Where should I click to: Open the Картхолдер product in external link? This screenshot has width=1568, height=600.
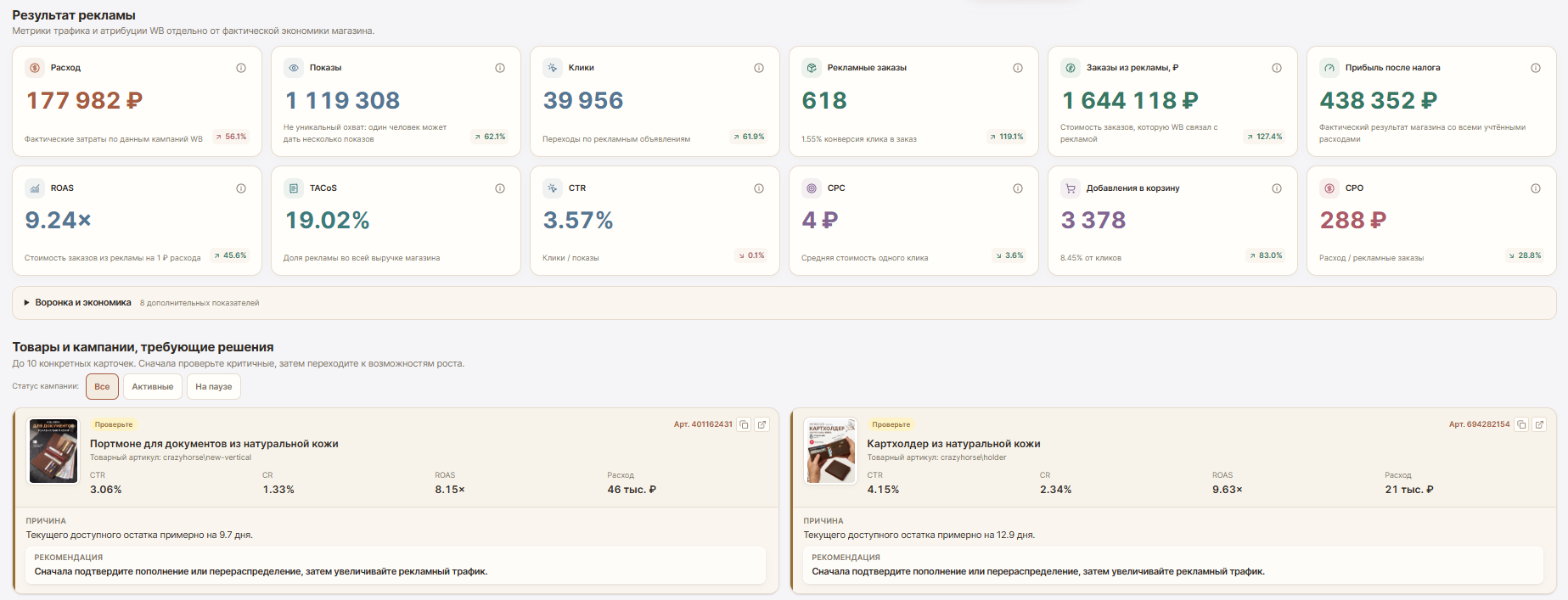[1540, 424]
